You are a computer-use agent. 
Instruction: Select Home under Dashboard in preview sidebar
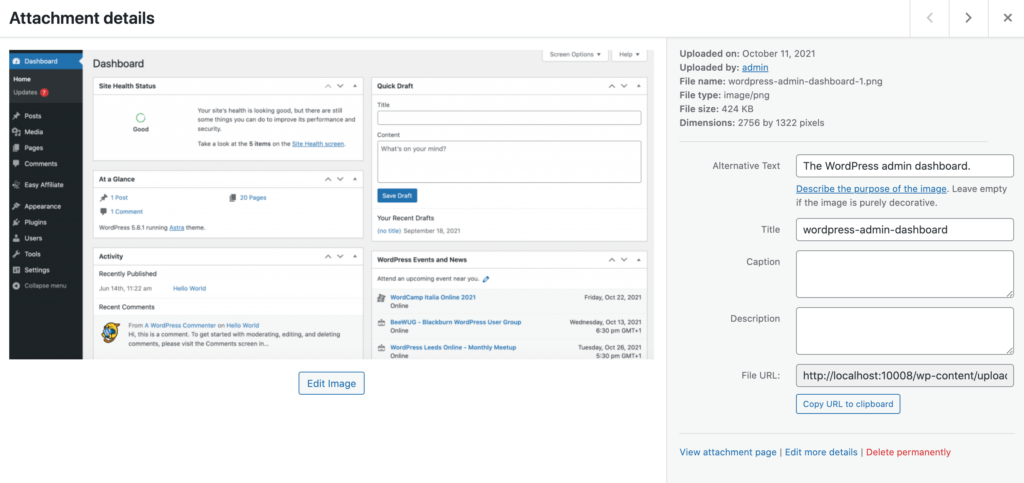22,79
